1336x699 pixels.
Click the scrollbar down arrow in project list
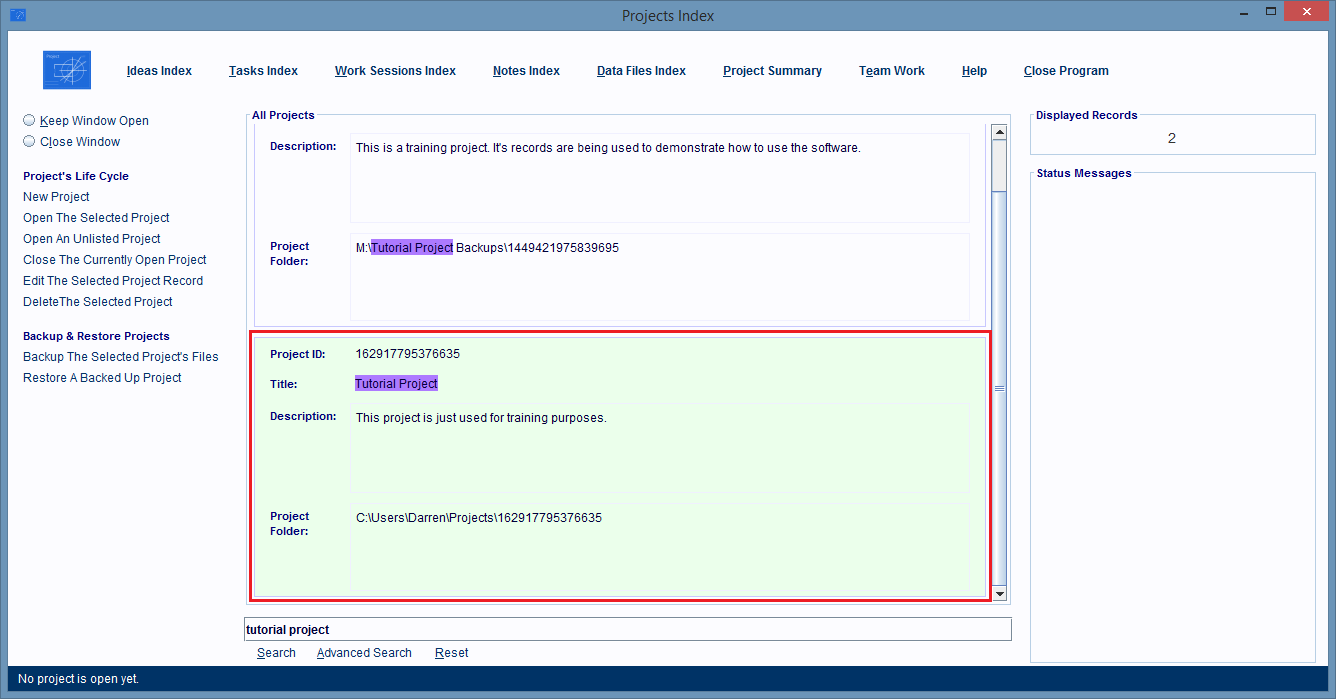coord(998,594)
